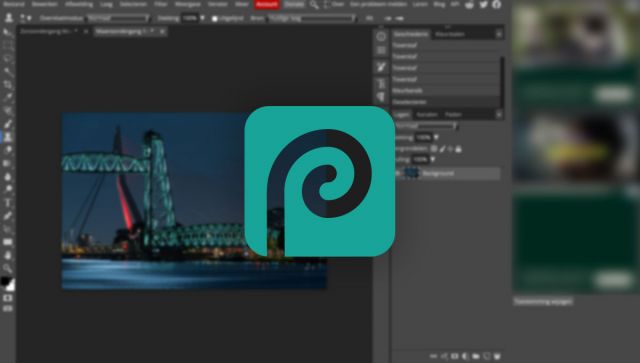The height and width of the screenshot is (363, 640).
Task: Open the Brush side panel icon
Action: [x=381, y=67]
